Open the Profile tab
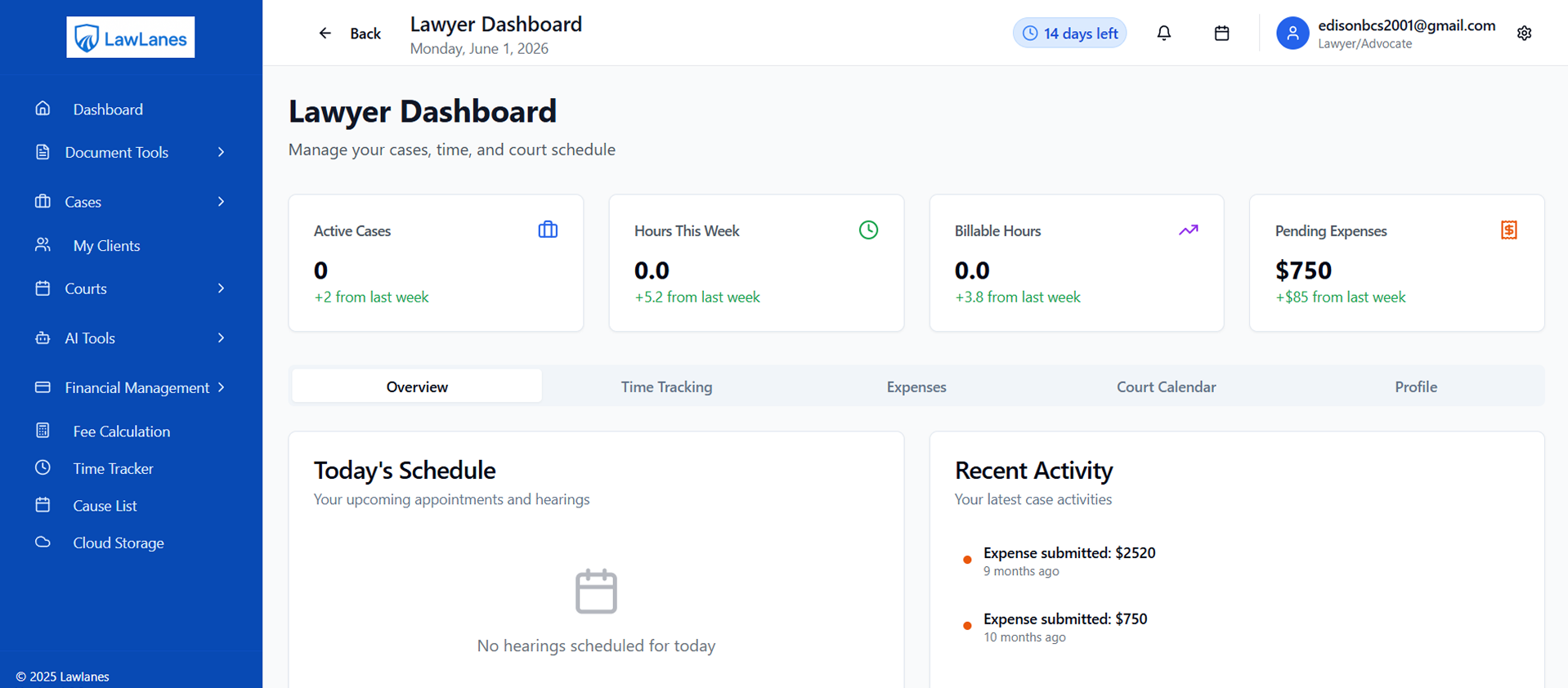Viewport: 1568px width, 688px height. click(1416, 386)
